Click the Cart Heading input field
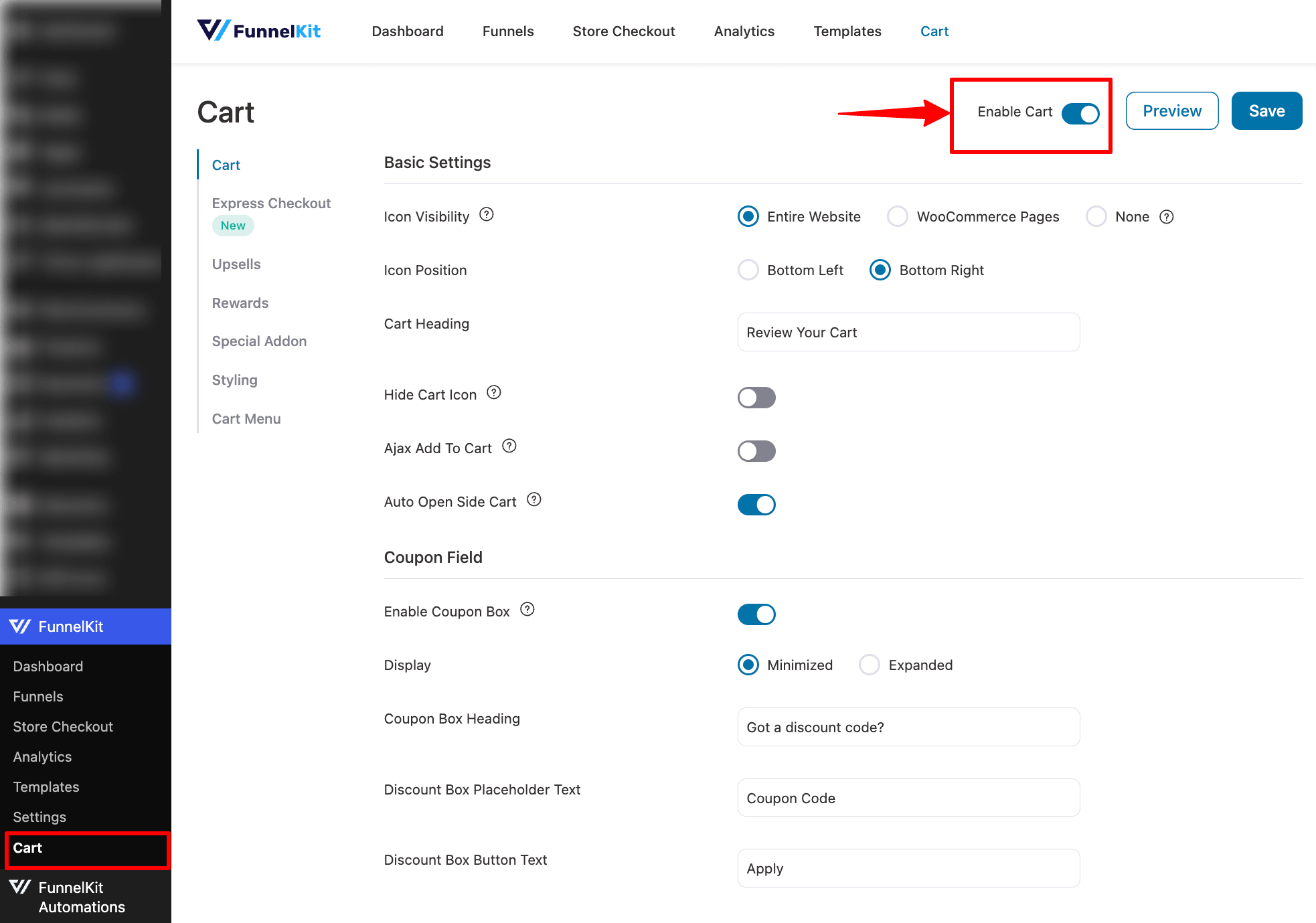The height and width of the screenshot is (923, 1316). click(908, 332)
